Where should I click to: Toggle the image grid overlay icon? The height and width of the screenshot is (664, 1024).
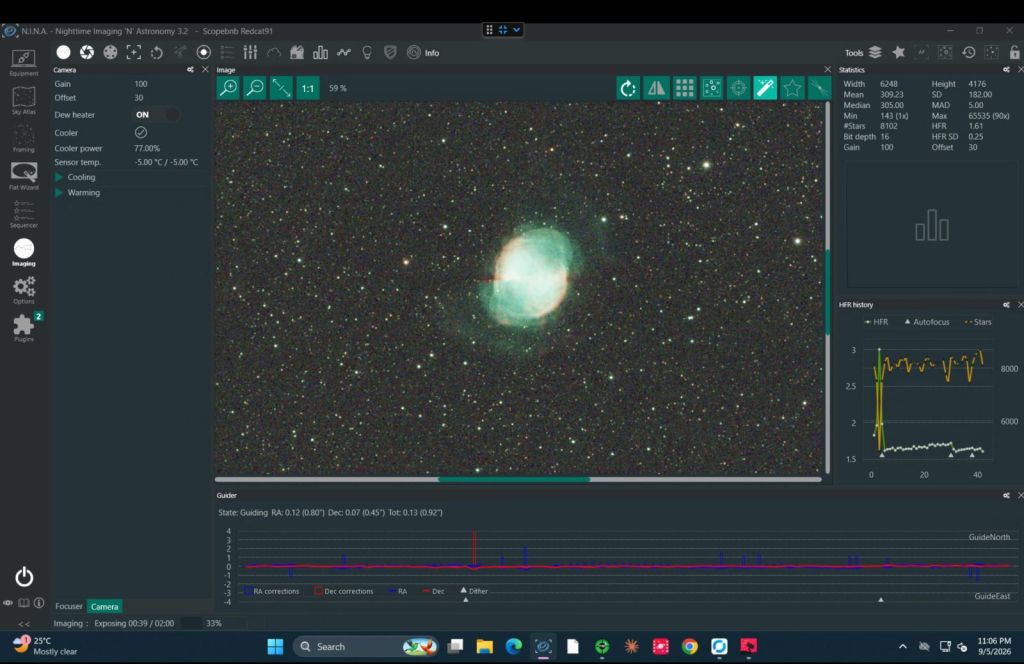tap(684, 88)
